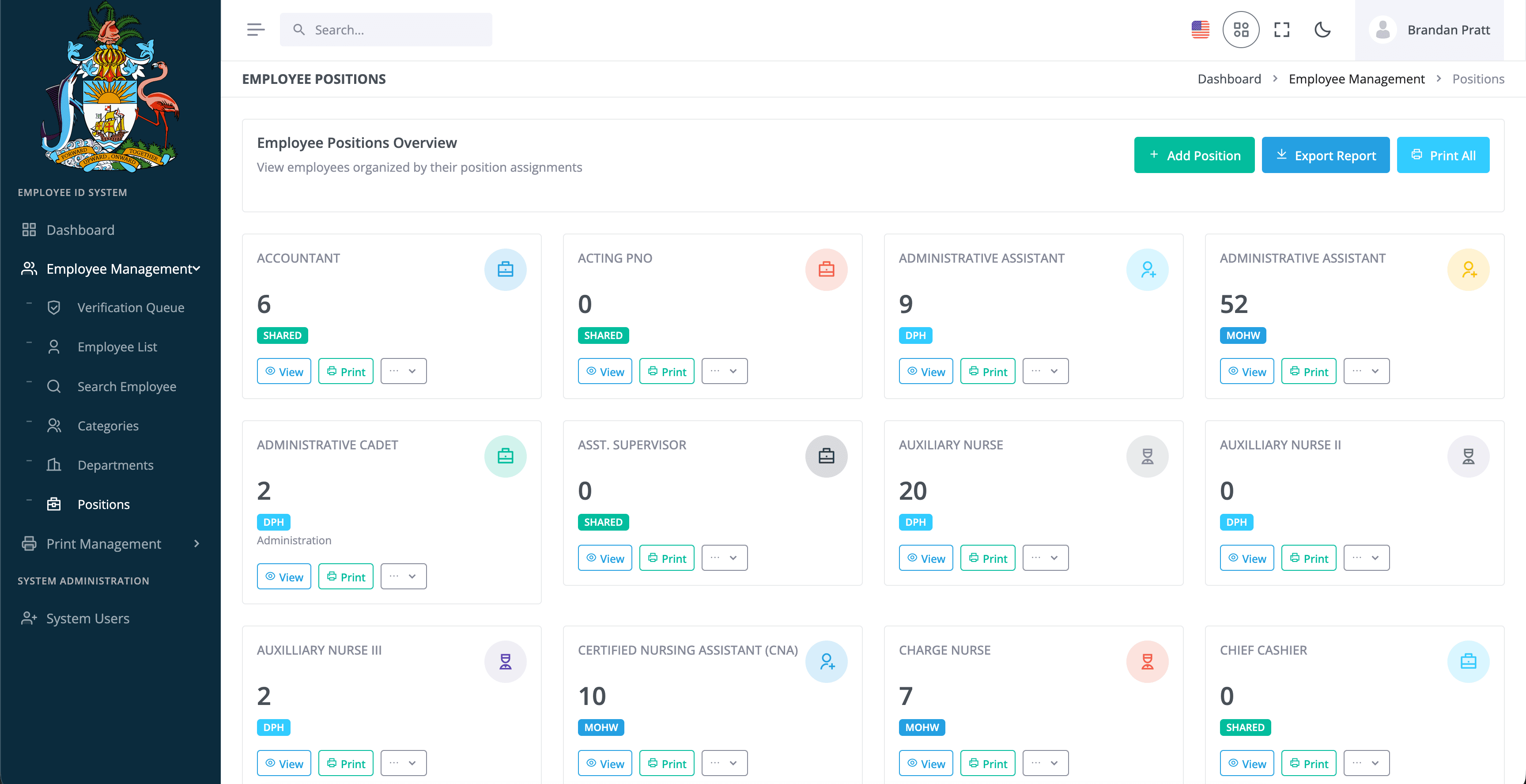Click the person-add icon on Administrative Assistant card

[x=1148, y=269]
